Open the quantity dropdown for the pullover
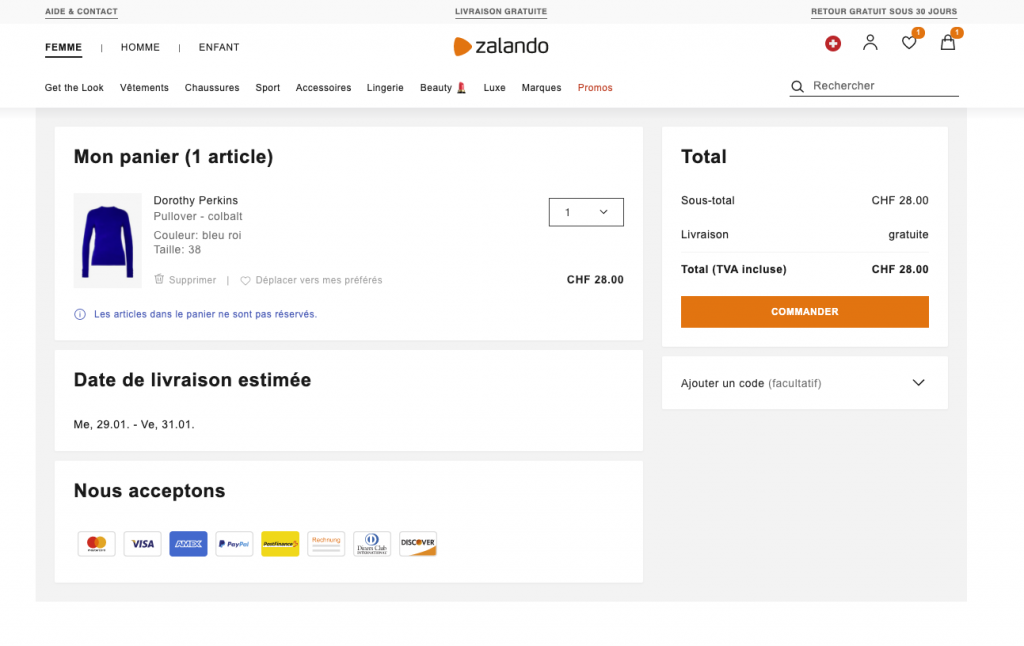The width and height of the screenshot is (1024, 646). pyautogui.click(x=586, y=212)
